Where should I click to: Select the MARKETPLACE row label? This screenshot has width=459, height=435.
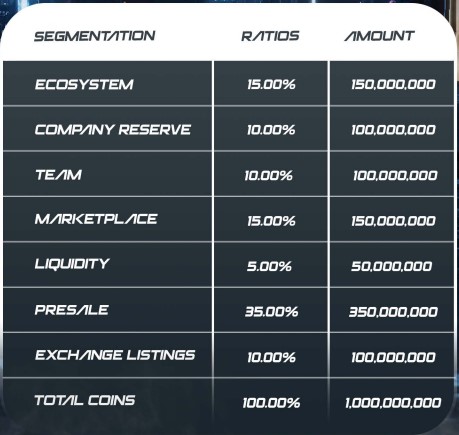[x=96, y=219]
